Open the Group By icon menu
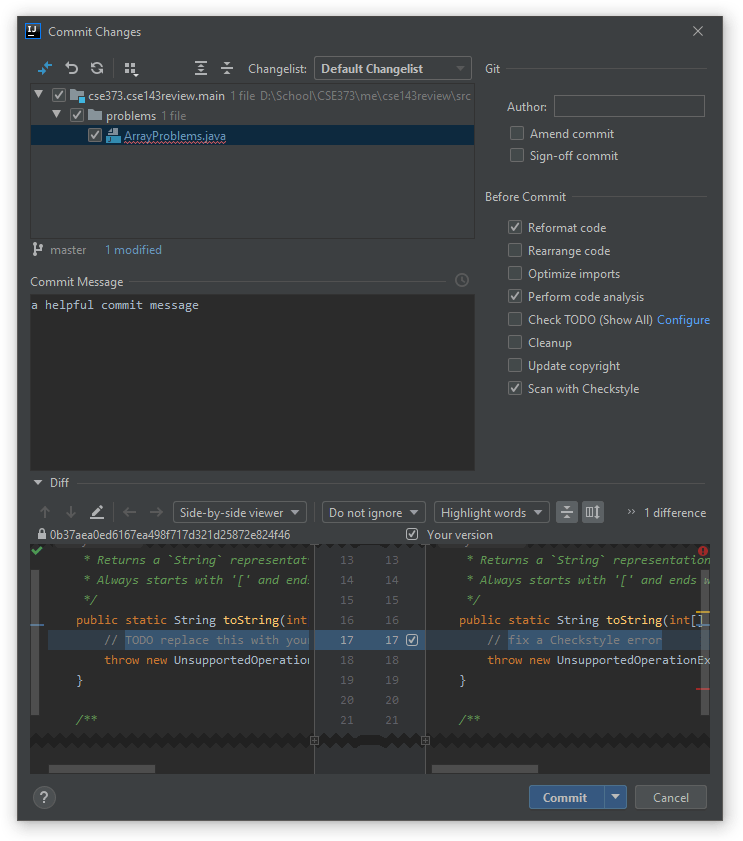 (131, 69)
